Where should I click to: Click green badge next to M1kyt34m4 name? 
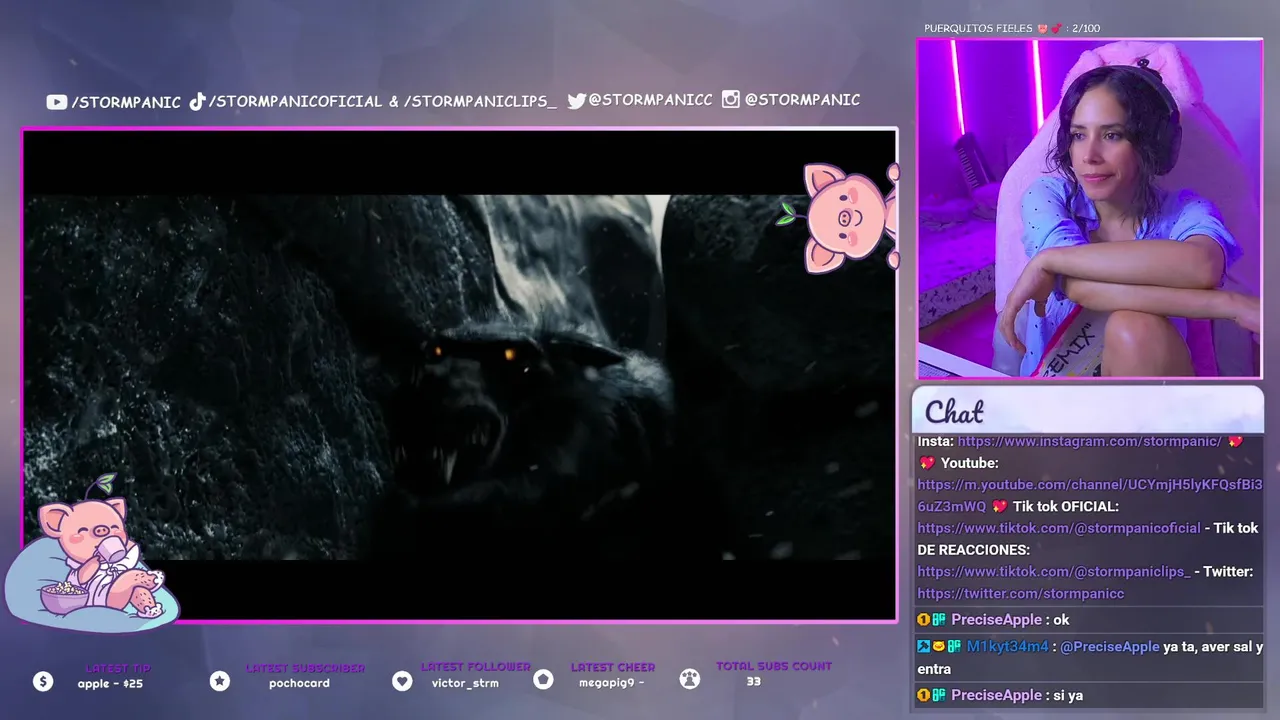click(x=954, y=646)
